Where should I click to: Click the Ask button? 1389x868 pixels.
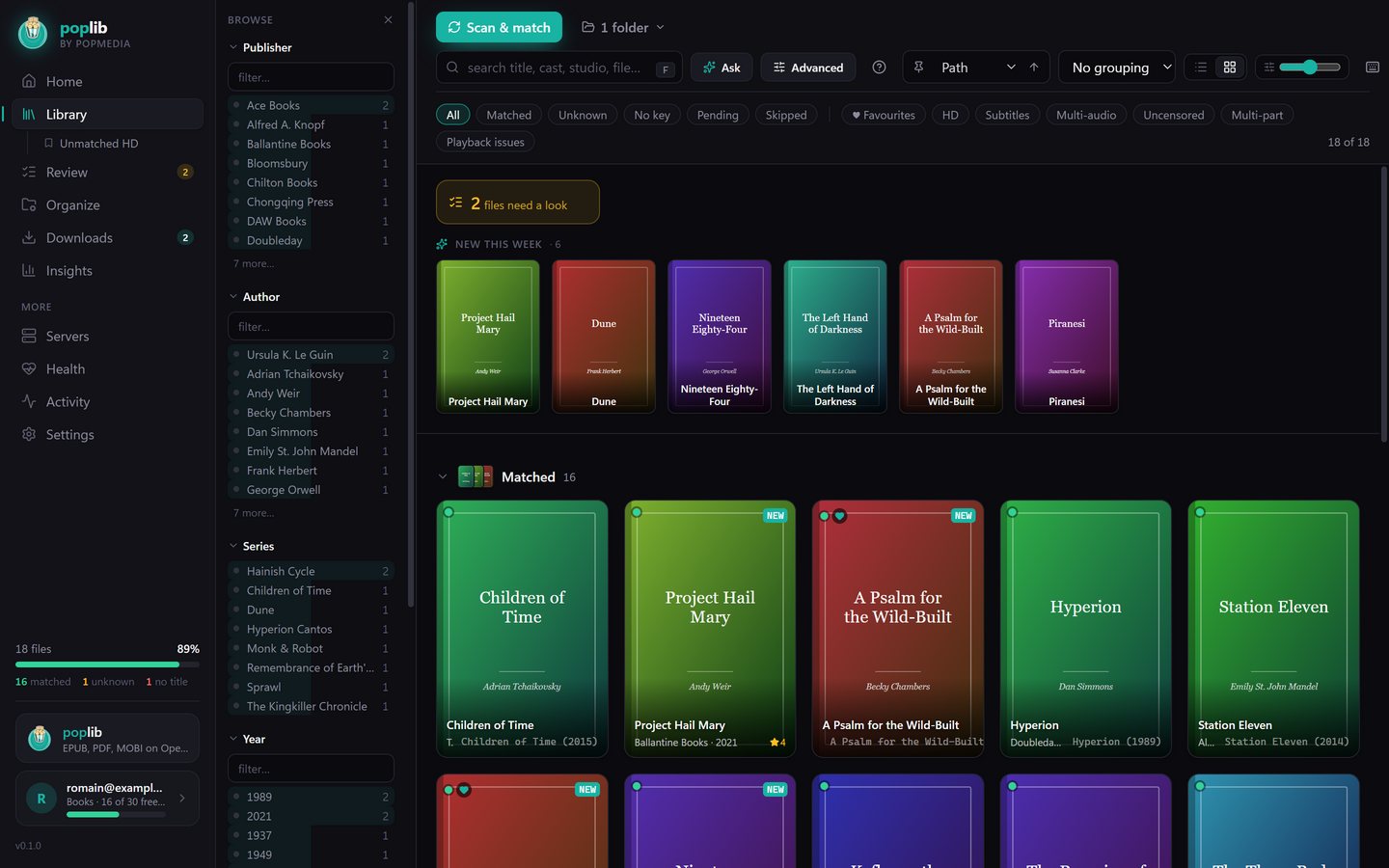[722, 68]
